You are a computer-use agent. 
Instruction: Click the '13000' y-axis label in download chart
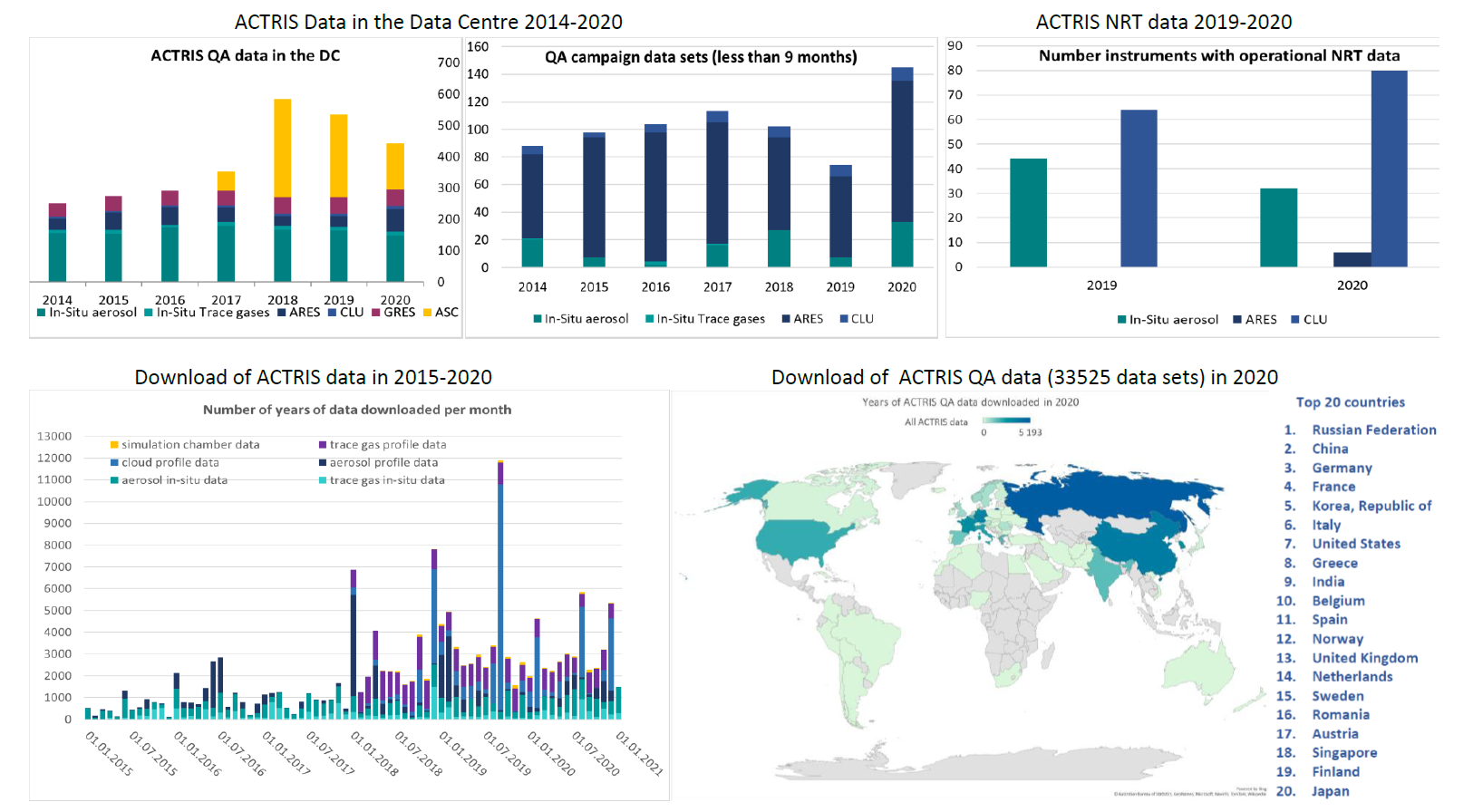54,436
